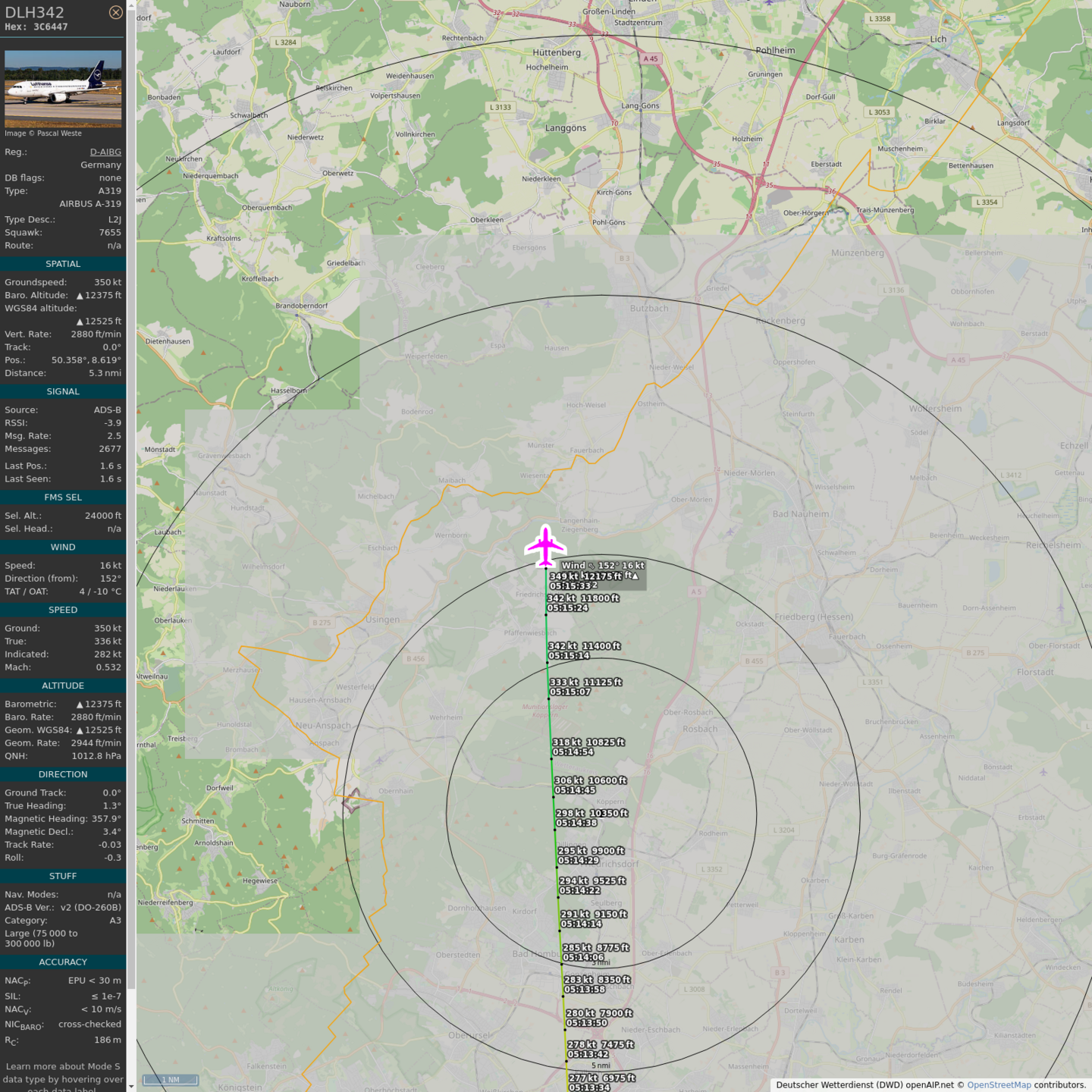The width and height of the screenshot is (1092, 1092).
Task: Click sidebar scrollbar up arrow
Action: 131,5
